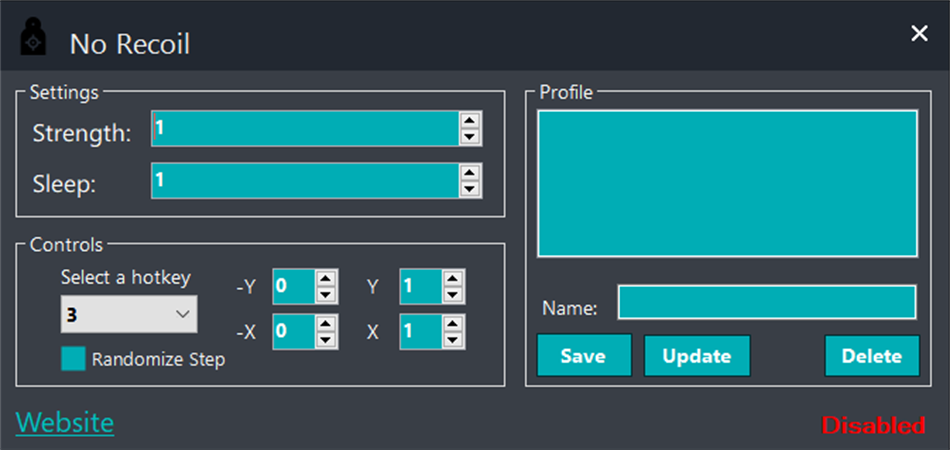The image size is (950, 450).
Task: Open the Website link
Action: point(65,423)
